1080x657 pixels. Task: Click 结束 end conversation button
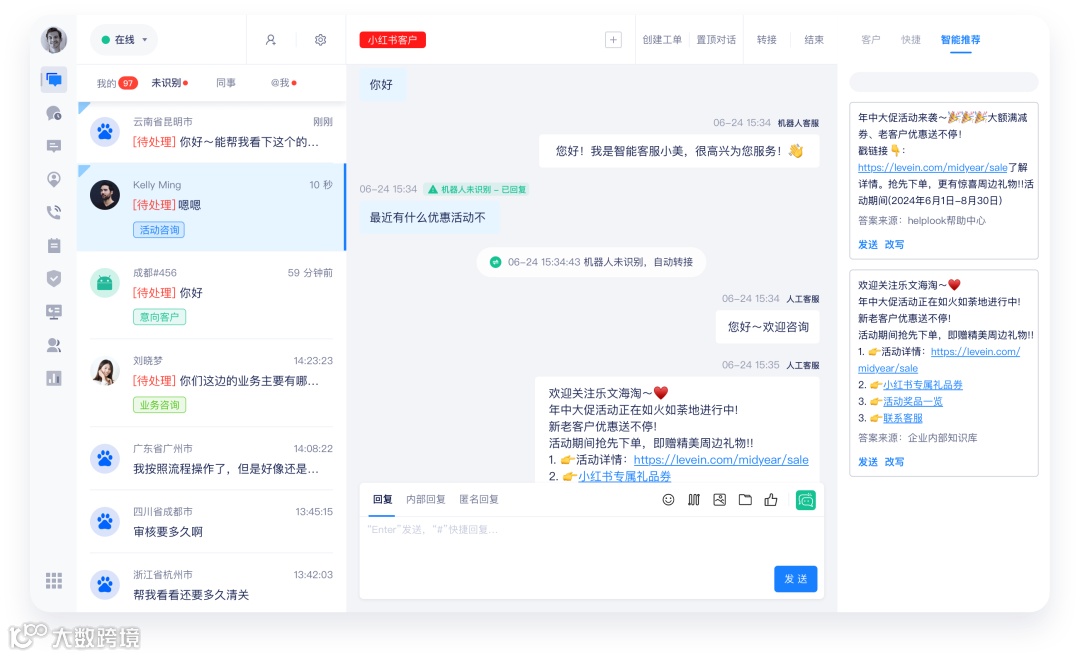[814, 40]
